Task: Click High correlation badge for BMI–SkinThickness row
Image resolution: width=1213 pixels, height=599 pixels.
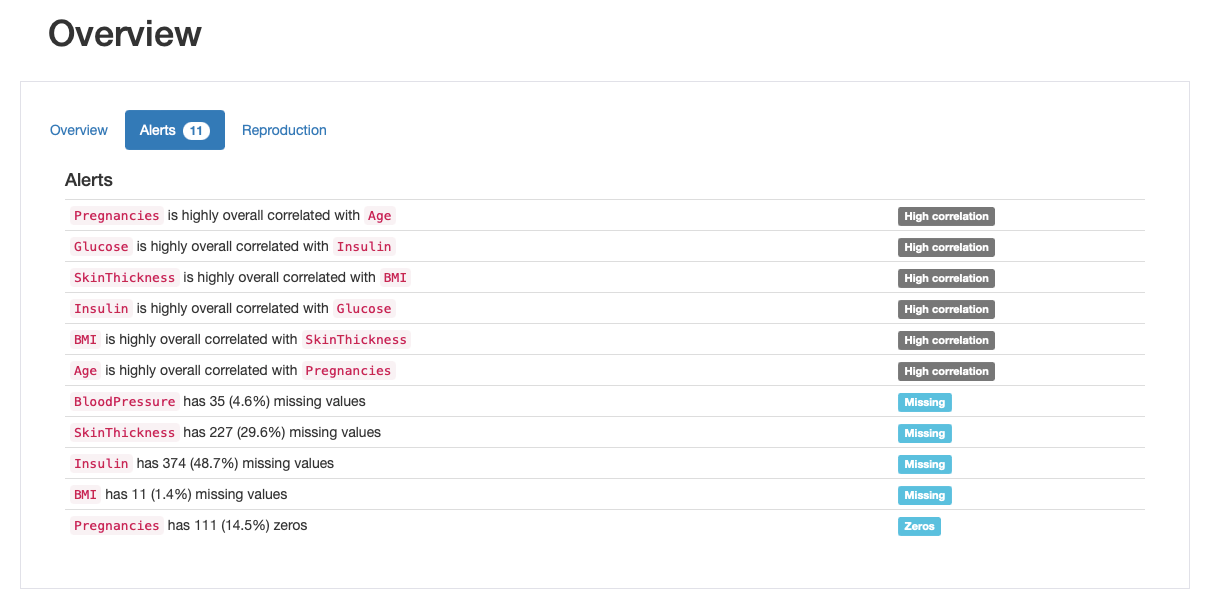Action: pos(946,340)
